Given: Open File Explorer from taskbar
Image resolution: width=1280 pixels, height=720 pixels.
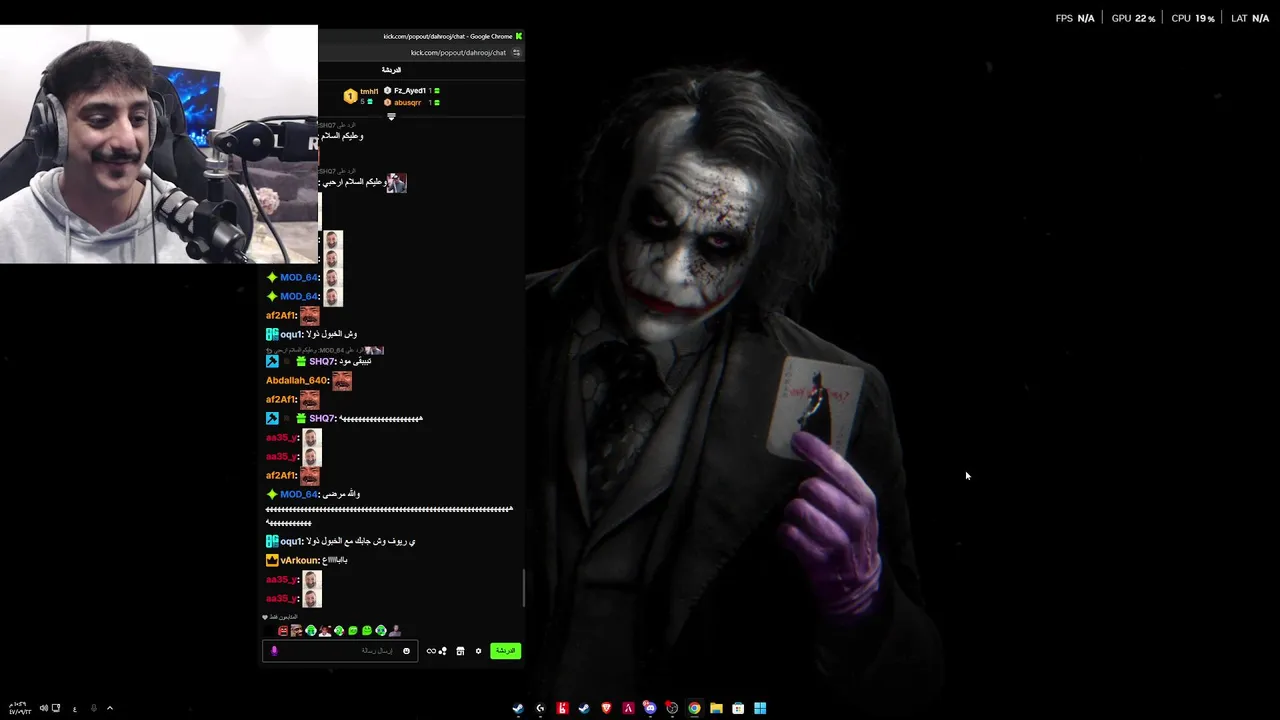Looking at the screenshot, I should click(716, 708).
